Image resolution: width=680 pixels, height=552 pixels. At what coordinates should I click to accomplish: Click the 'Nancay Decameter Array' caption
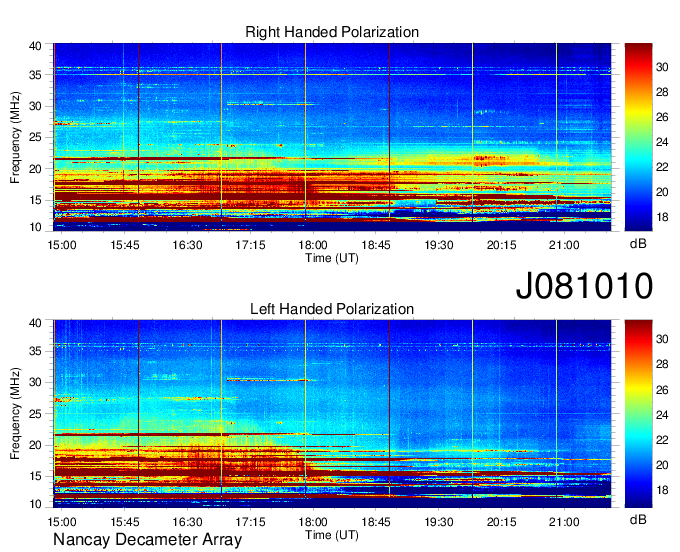pyautogui.click(x=147, y=539)
